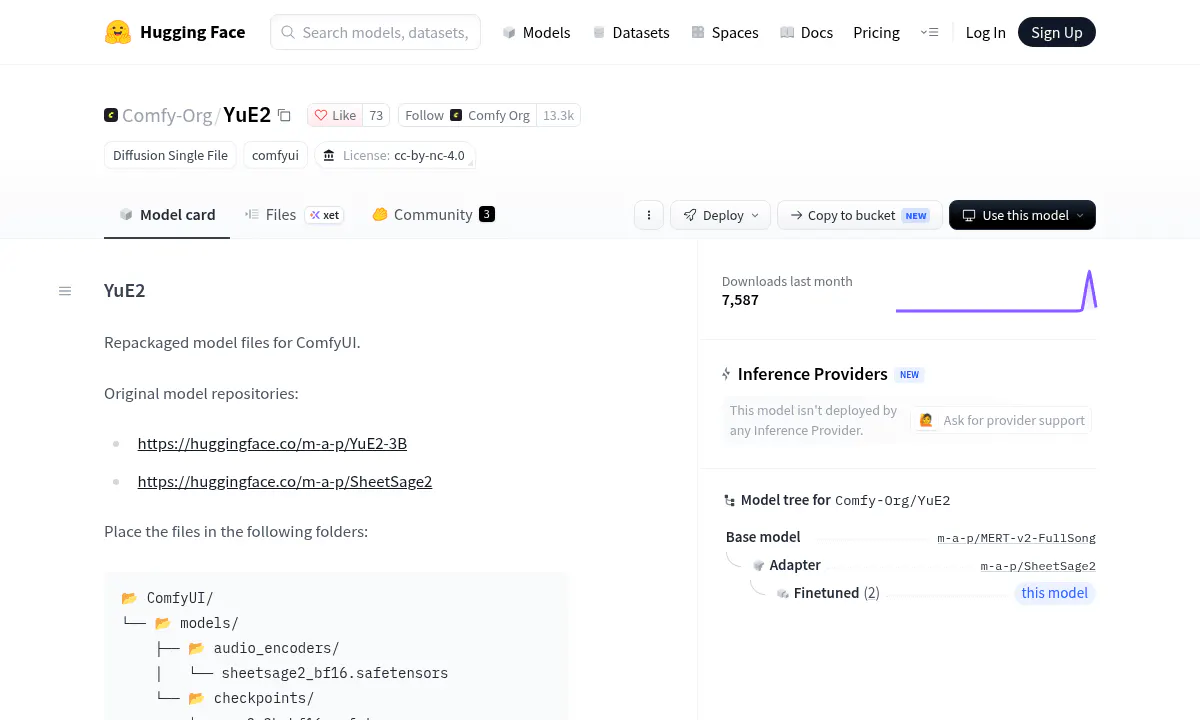The width and height of the screenshot is (1200, 720).
Task: Click the xet badge next to Files
Action: point(324,215)
